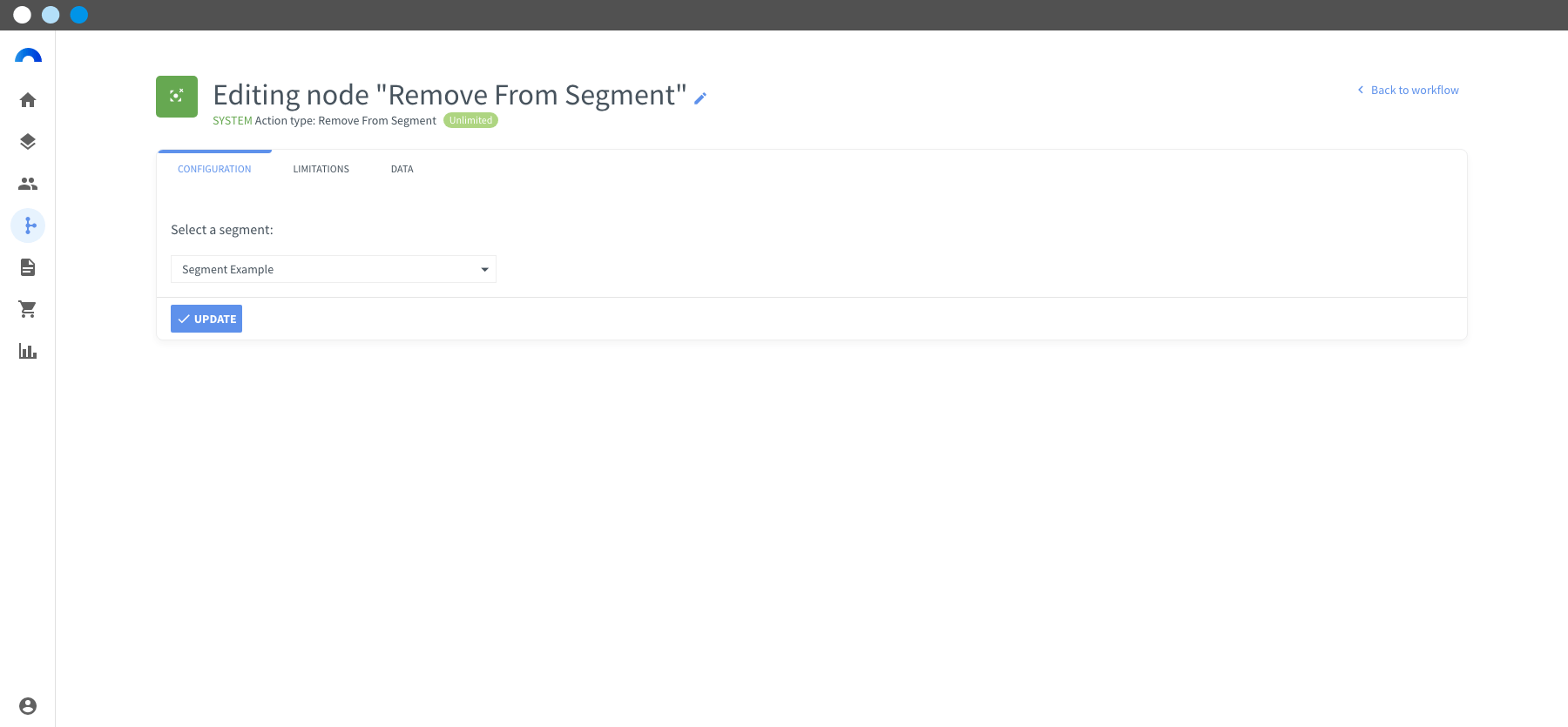
Task: Click the Update button
Action: 206,319
